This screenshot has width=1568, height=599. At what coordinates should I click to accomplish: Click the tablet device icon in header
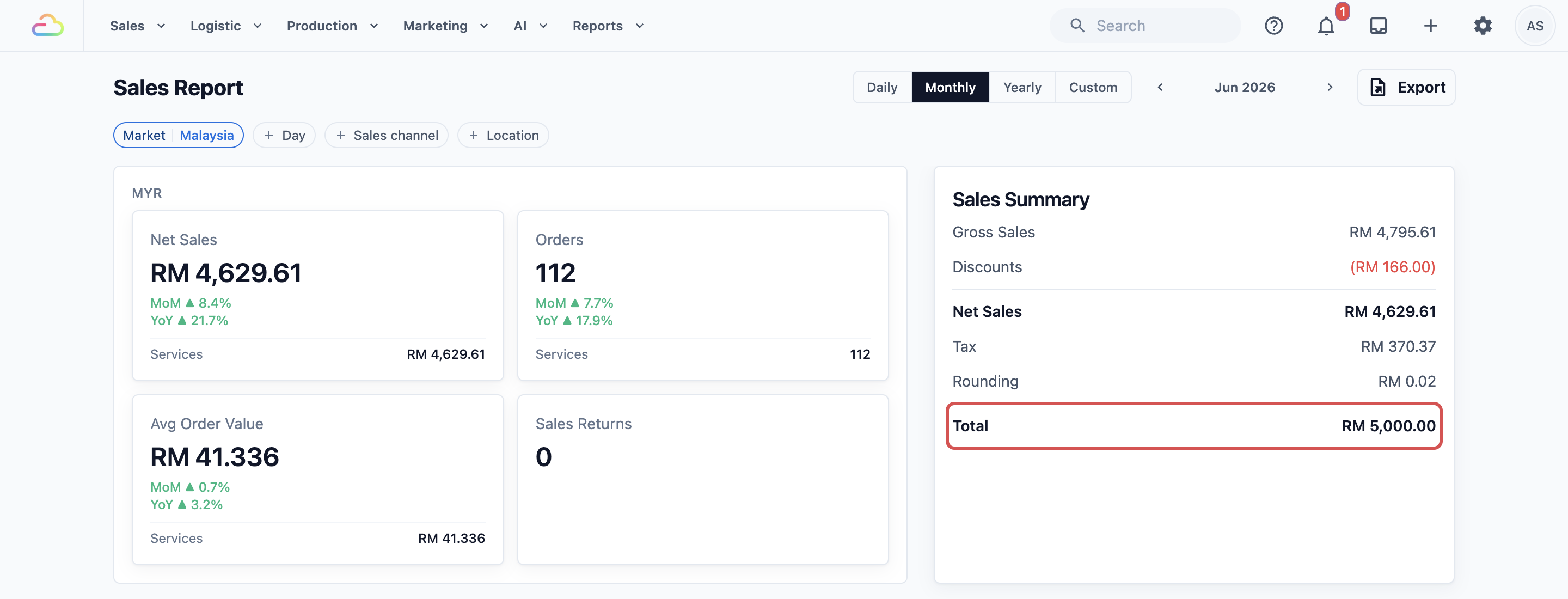click(x=1378, y=26)
